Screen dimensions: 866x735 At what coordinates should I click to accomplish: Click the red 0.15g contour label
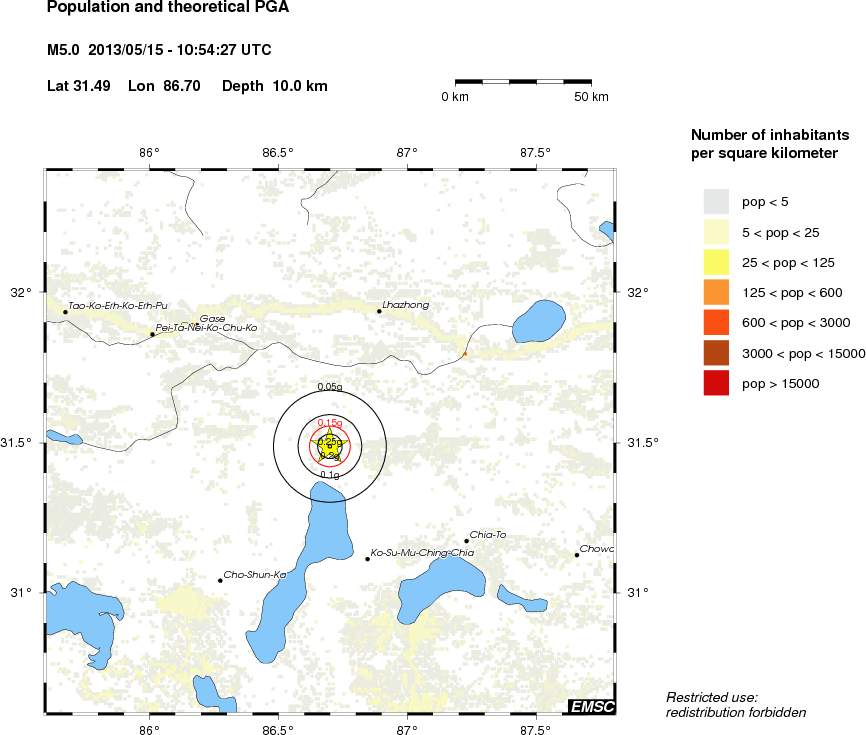(x=329, y=423)
